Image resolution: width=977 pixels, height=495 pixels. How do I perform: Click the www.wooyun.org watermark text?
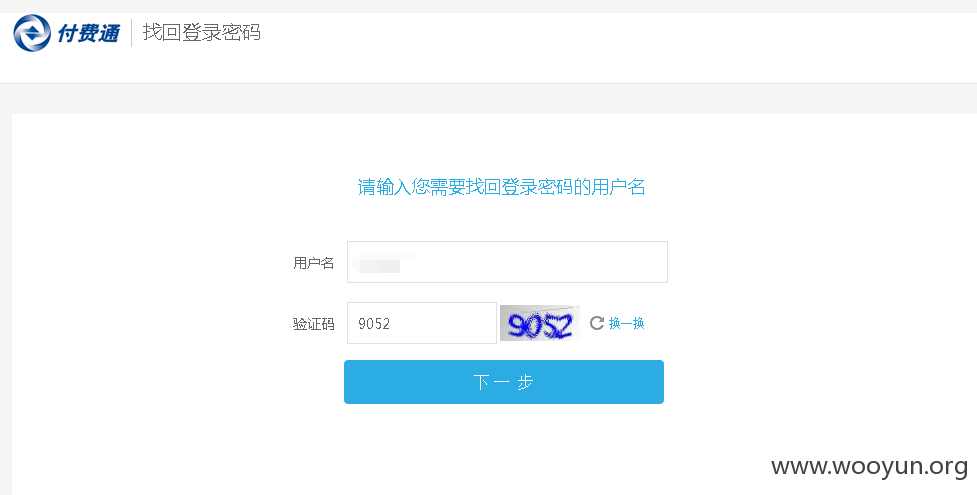[869, 466]
